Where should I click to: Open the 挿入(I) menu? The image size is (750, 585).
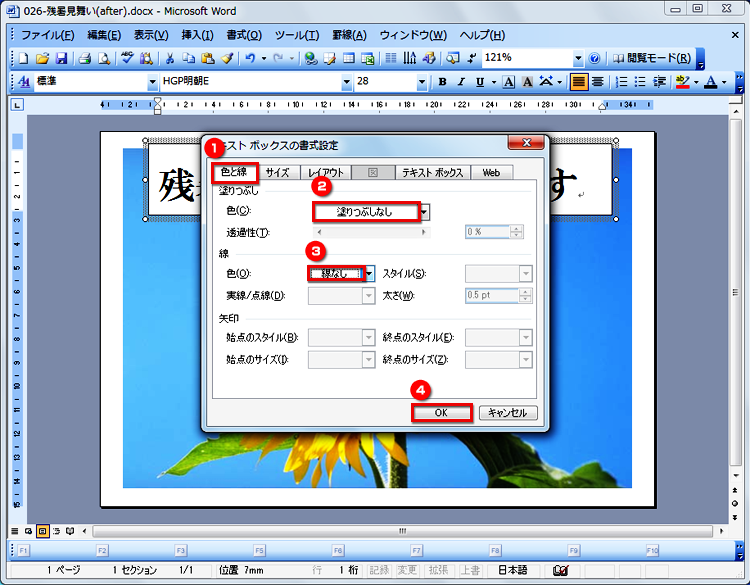point(197,35)
